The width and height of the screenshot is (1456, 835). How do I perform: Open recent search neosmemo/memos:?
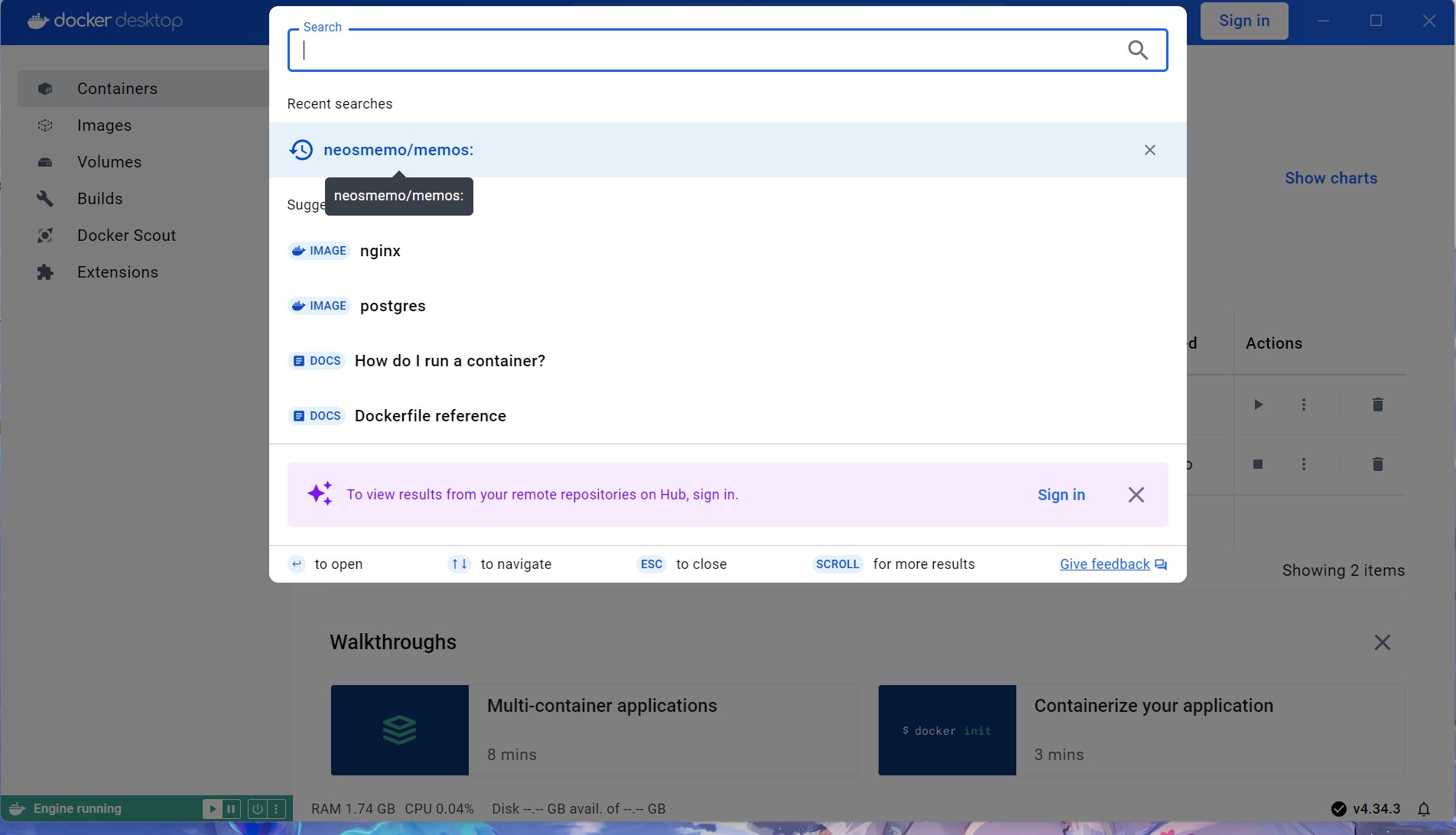pyautogui.click(x=398, y=150)
